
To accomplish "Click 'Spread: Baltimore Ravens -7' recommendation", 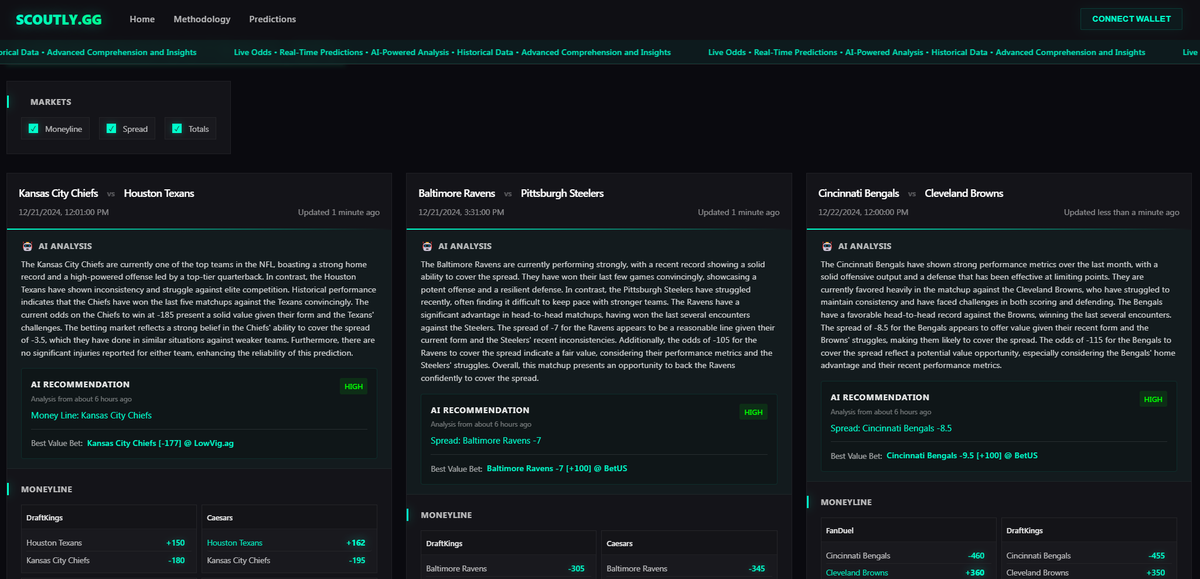I will 485,441.
